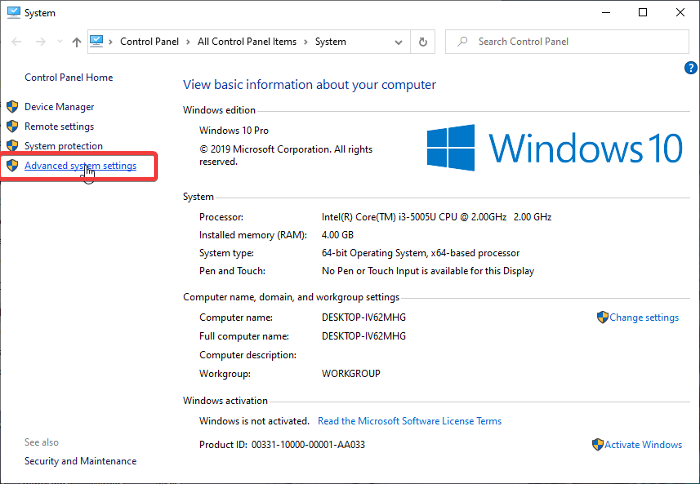Open Advanced system settings link
This screenshot has width=700, height=484.
(x=80, y=166)
